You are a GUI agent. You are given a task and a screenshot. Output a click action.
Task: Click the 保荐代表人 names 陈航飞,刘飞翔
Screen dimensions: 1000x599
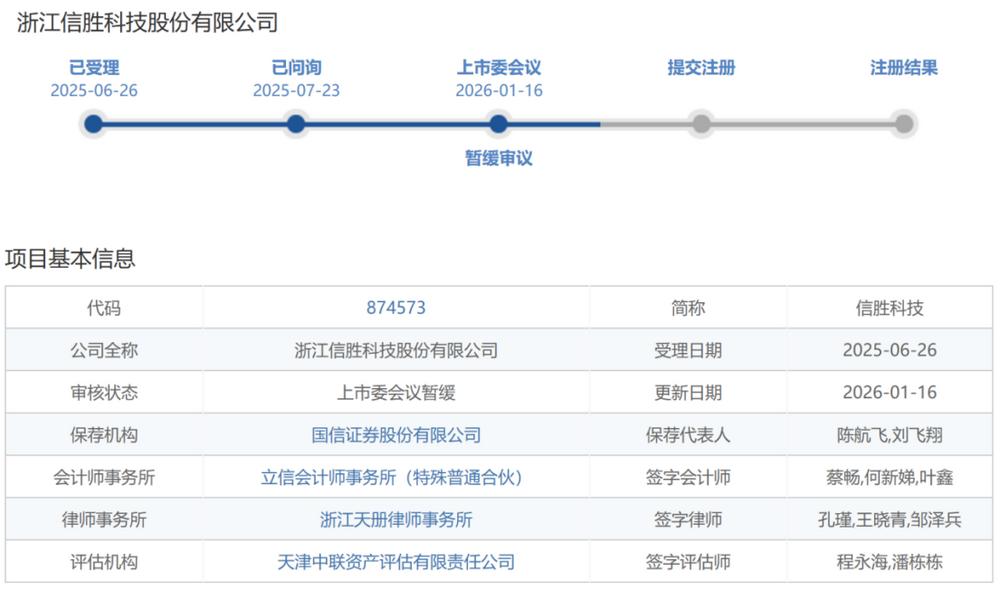point(890,435)
